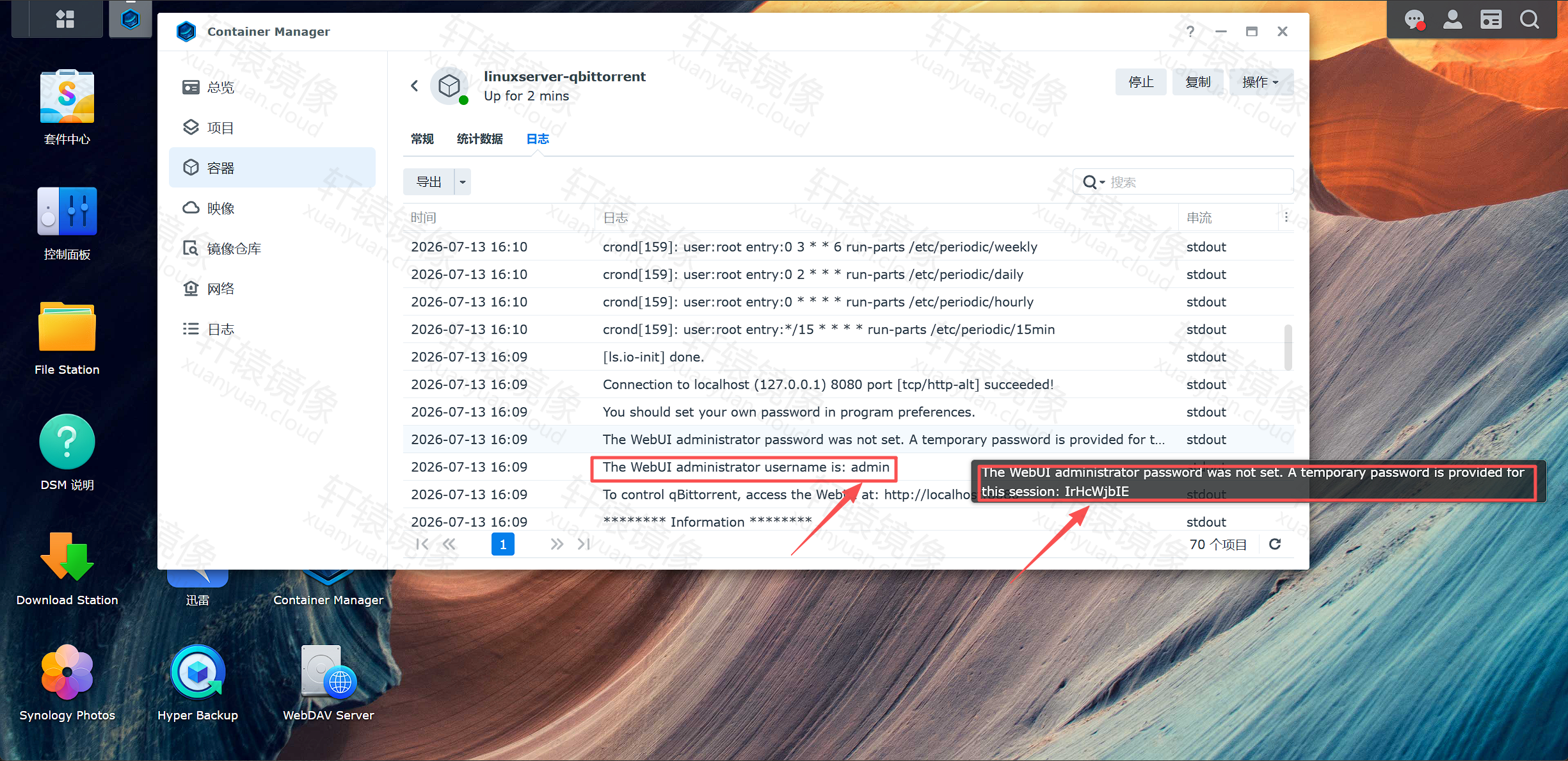Screen dimensions: 1568x761
Task: Open the widgets panel icon
Action: [x=1491, y=20]
